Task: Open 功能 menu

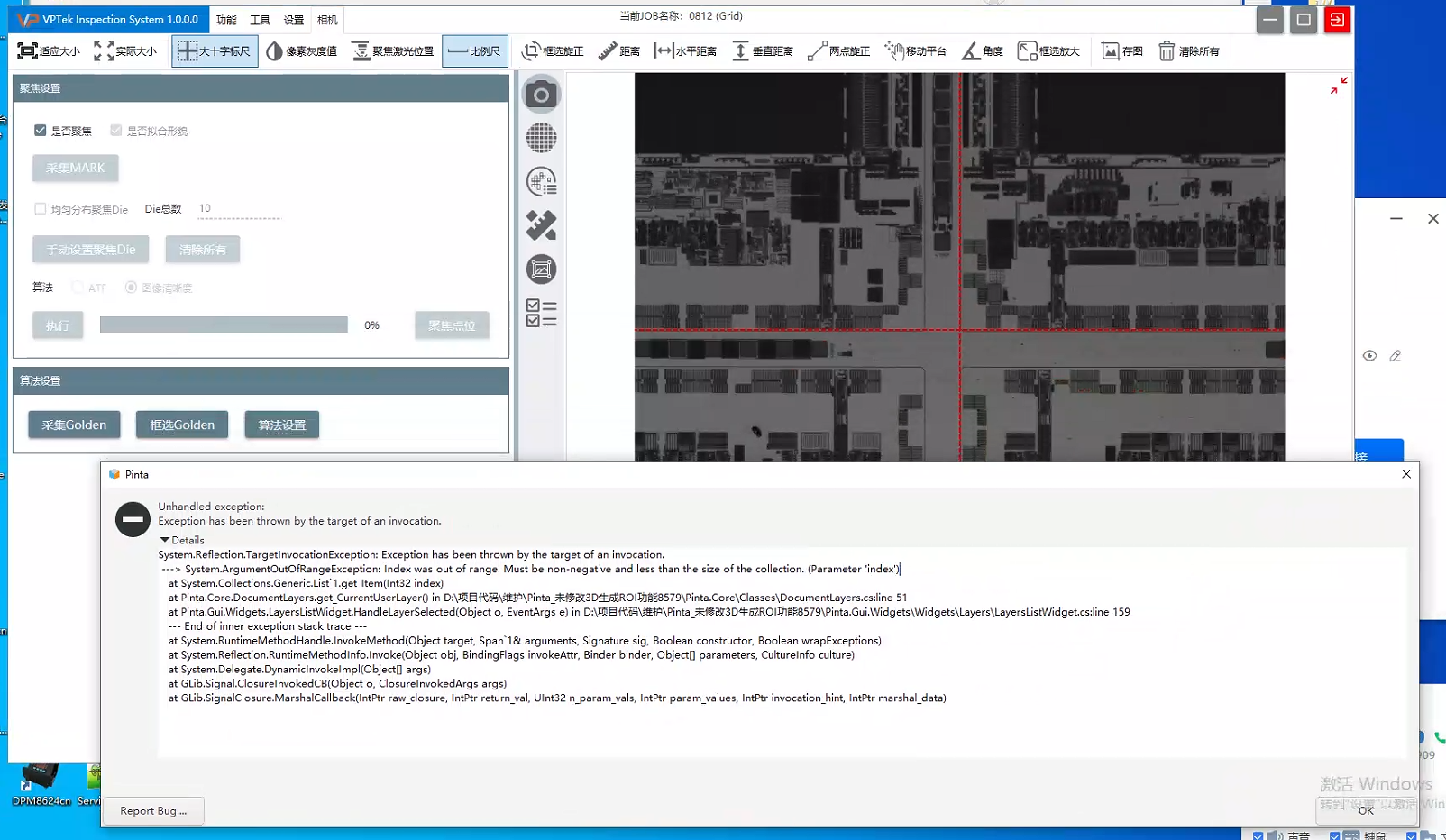Action: point(226,20)
